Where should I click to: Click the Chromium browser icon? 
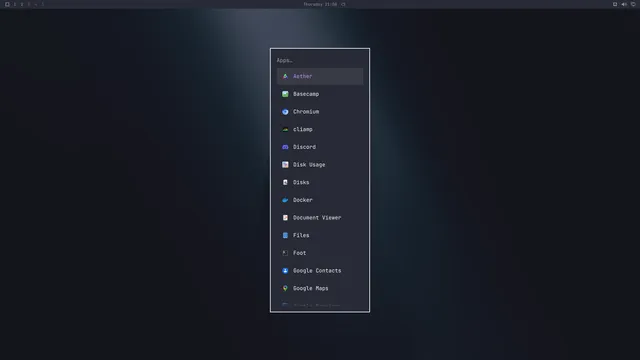click(285, 111)
